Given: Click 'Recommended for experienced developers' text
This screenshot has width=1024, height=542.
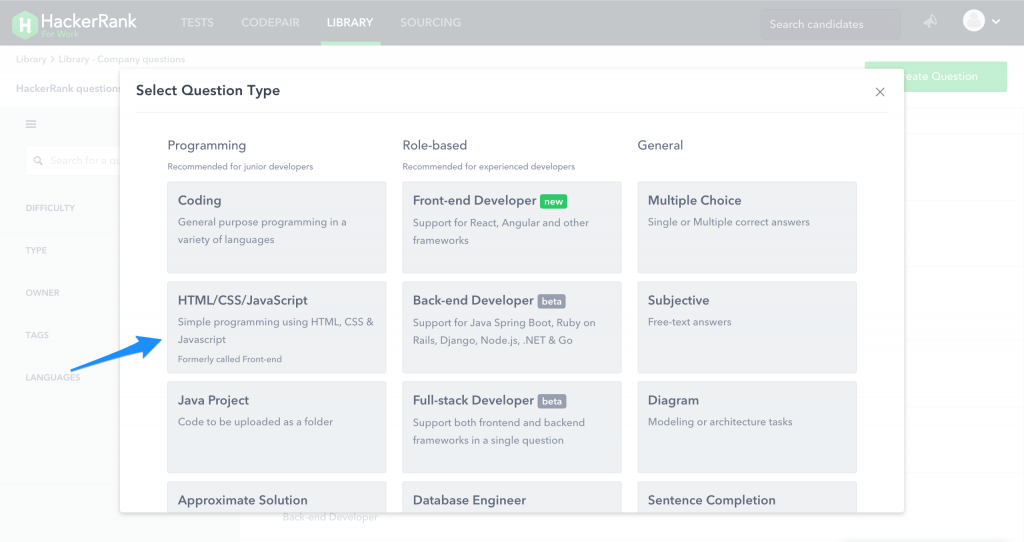Looking at the screenshot, I should (488, 167).
